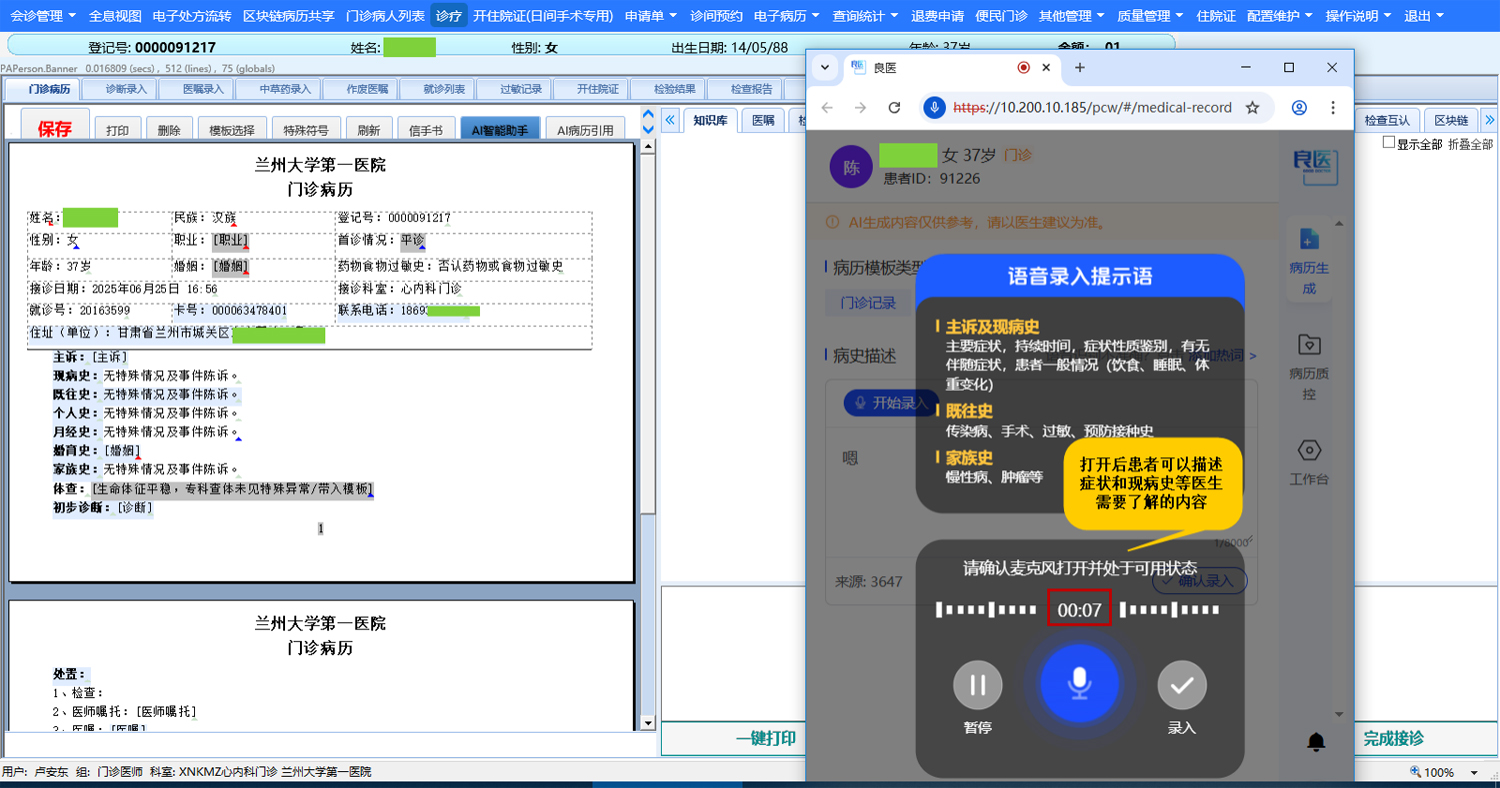Image resolution: width=1500 pixels, height=788 pixels.
Task: Click the right double-arrow expand button
Action: (1489, 120)
